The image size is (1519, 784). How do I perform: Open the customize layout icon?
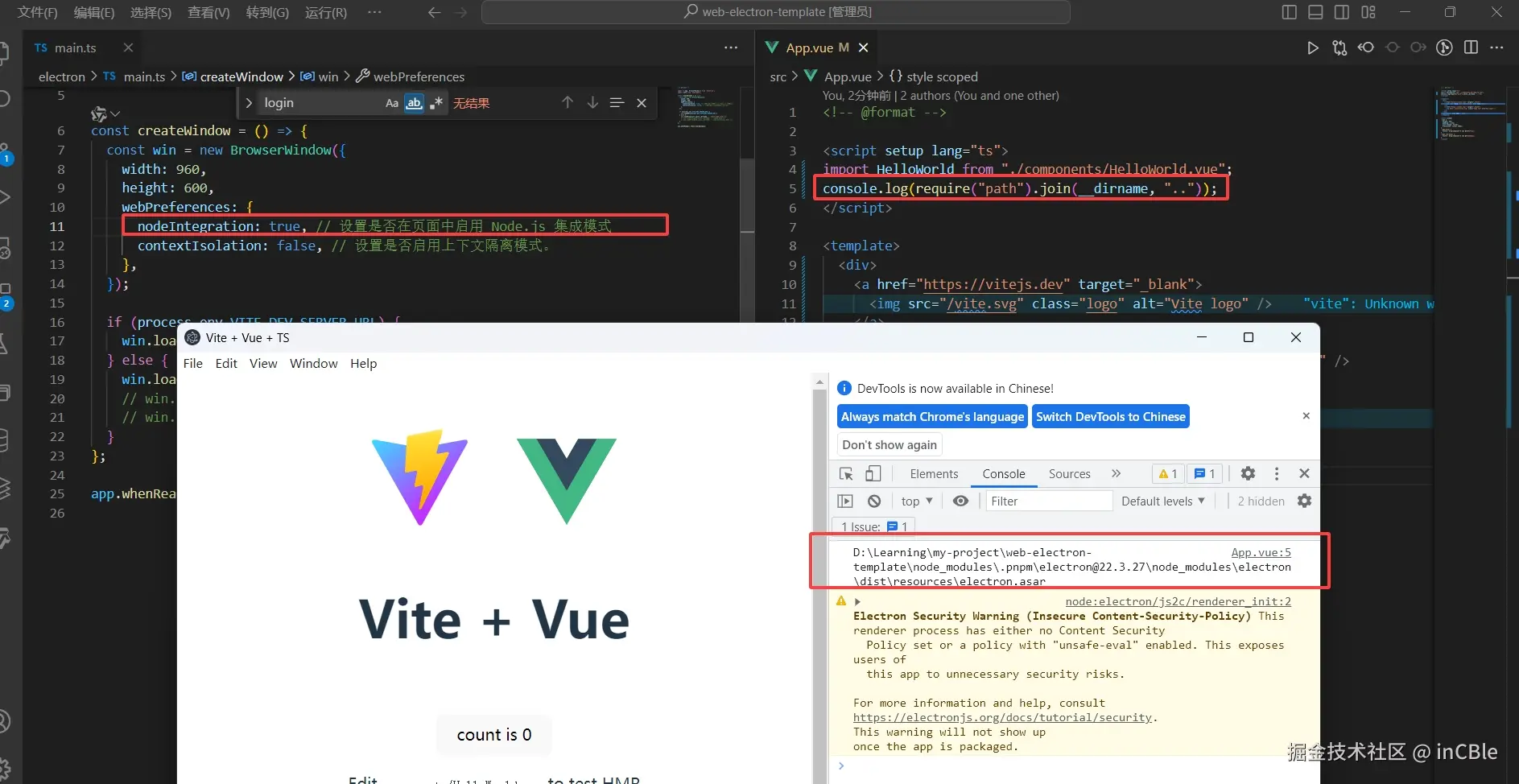(1368, 12)
